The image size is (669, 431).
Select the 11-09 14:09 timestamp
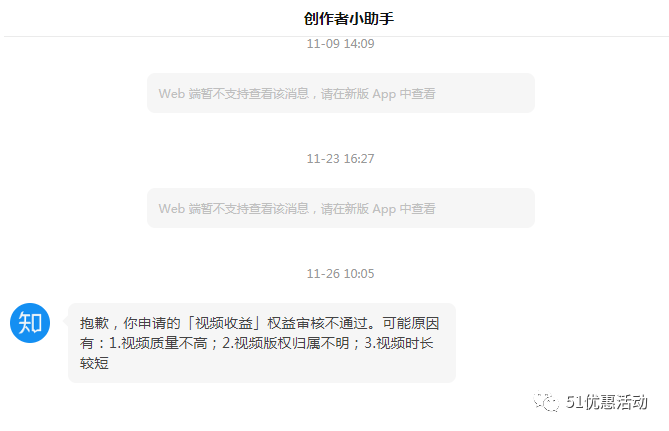point(340,44)
